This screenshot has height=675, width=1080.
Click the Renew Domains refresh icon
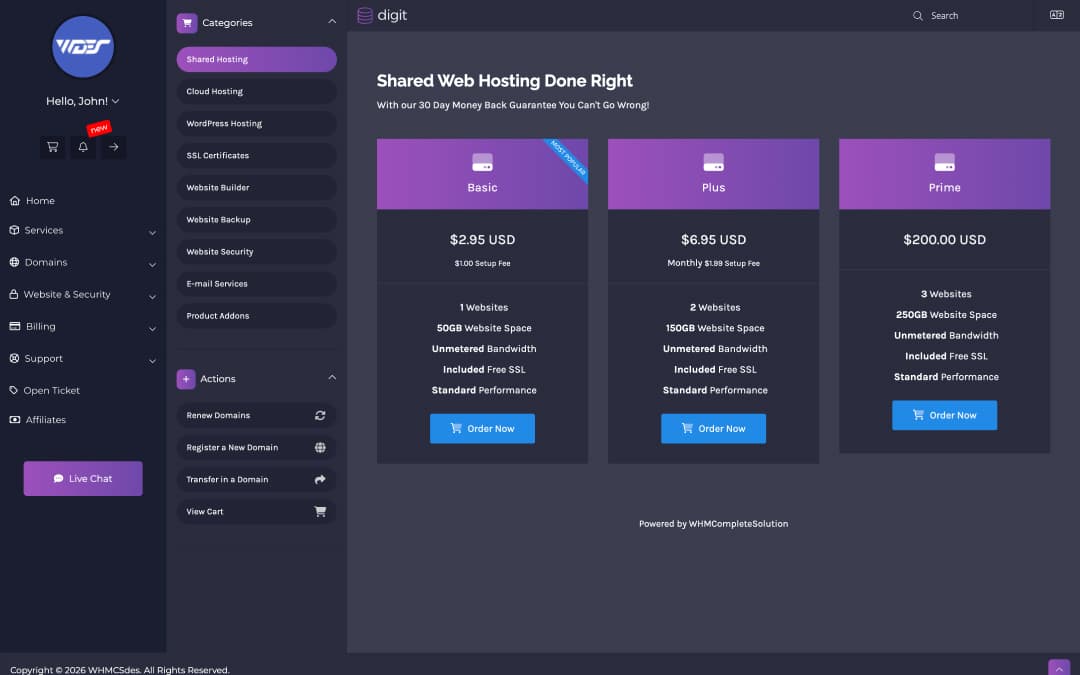coord(320,415)
